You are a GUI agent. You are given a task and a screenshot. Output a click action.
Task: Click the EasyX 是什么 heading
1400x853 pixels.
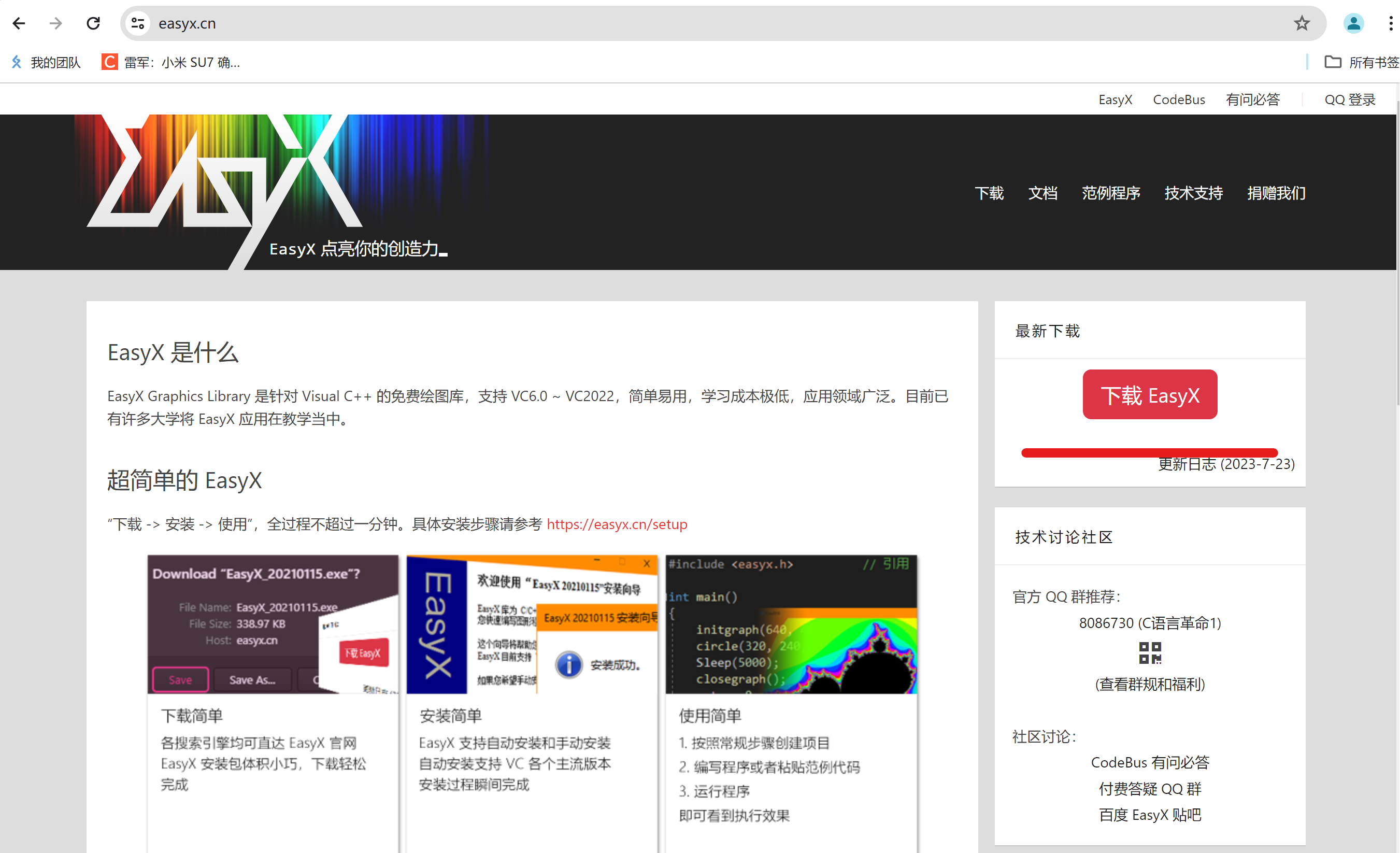pyautogui.click(x=173, y=352)
